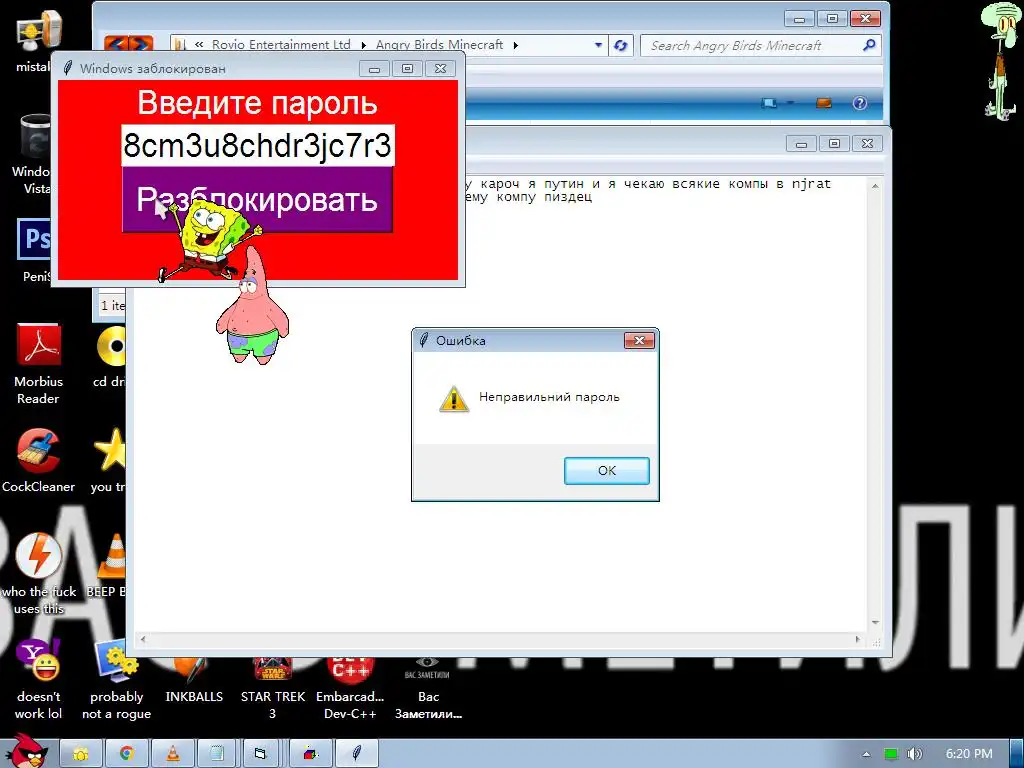Image resolution: width=1024 pixels, height=768 pixels.
Task: Switch to the feather icon taskbar item
Action: [x=357, y=754]
